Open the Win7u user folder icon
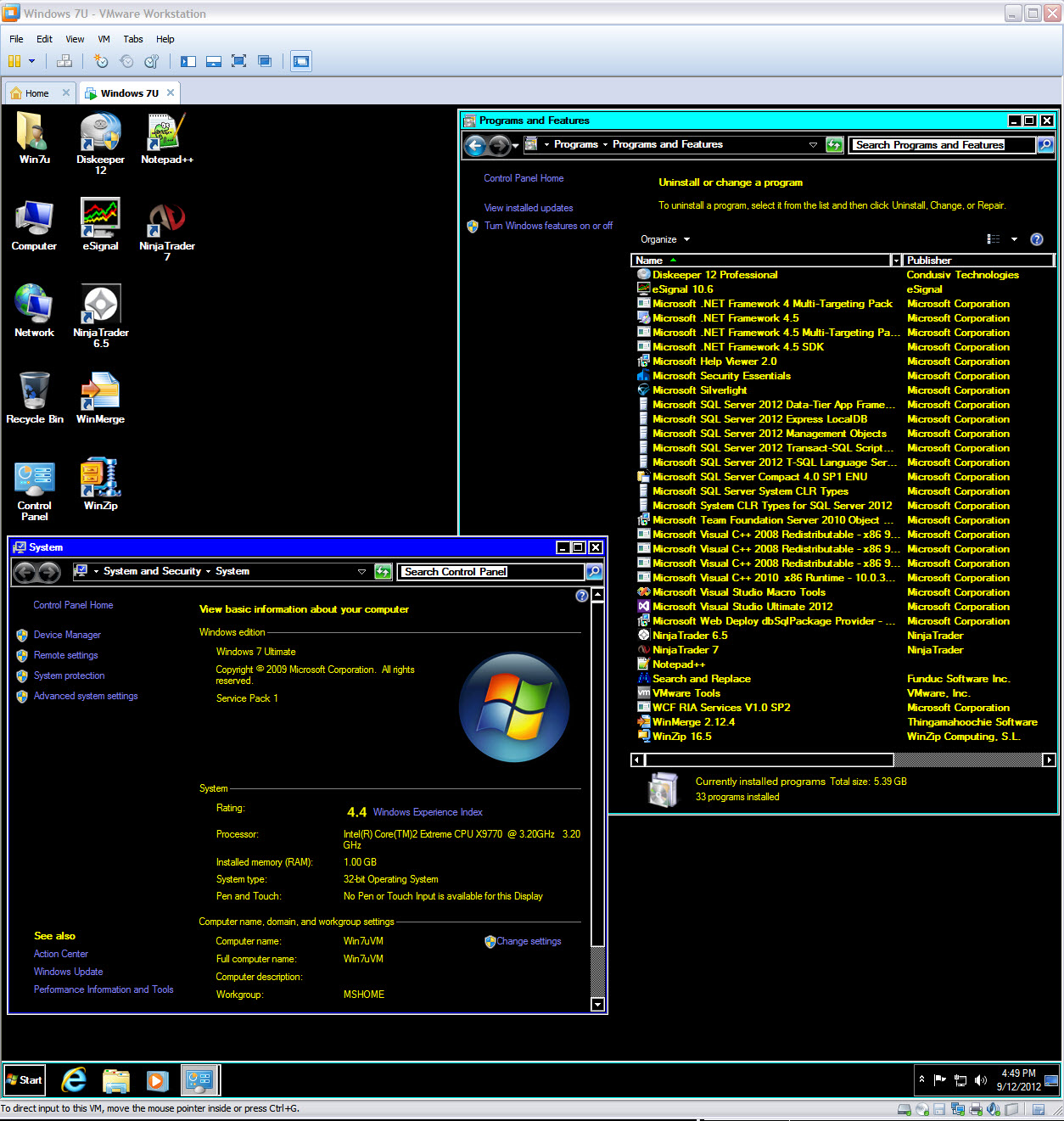1064x1121 pixels. 34,137
